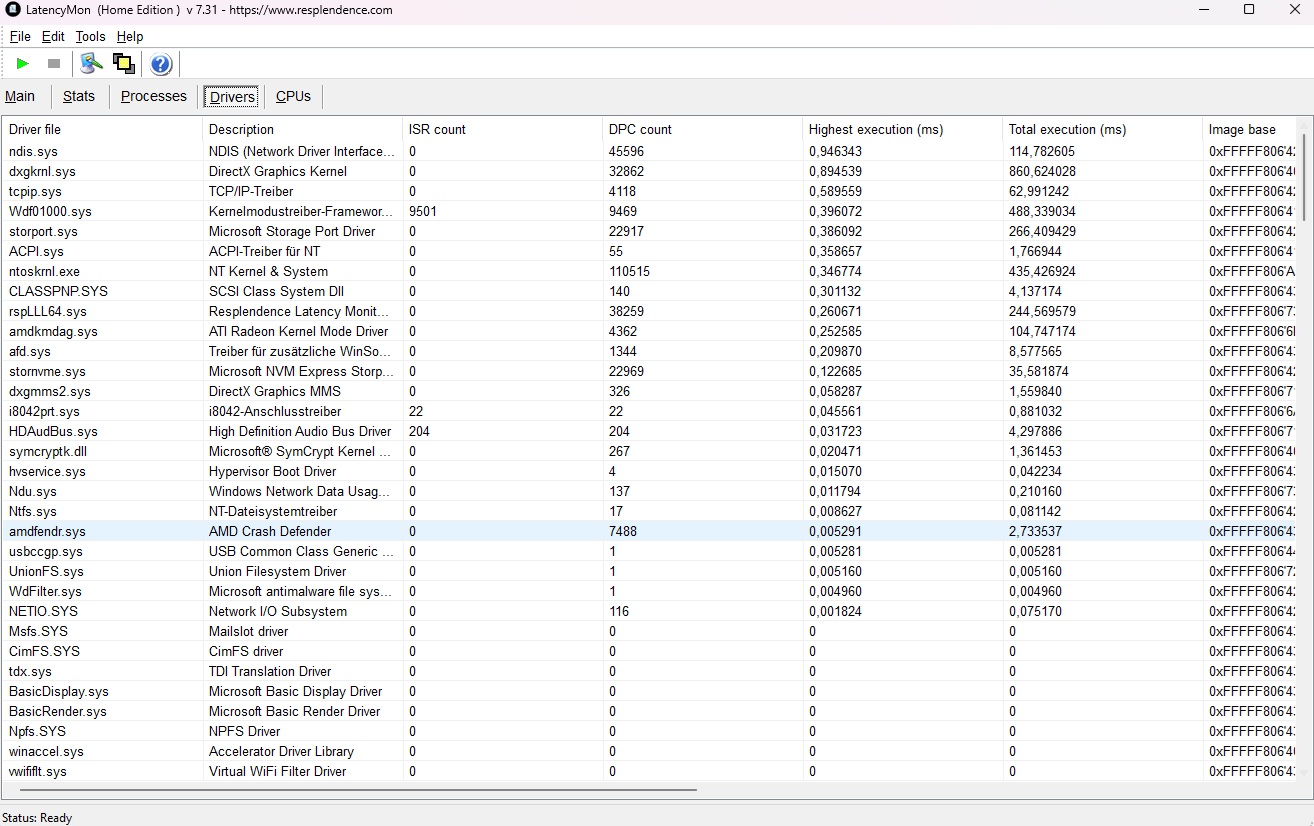Start monitoring with the green play button

(x=23, y=64)
